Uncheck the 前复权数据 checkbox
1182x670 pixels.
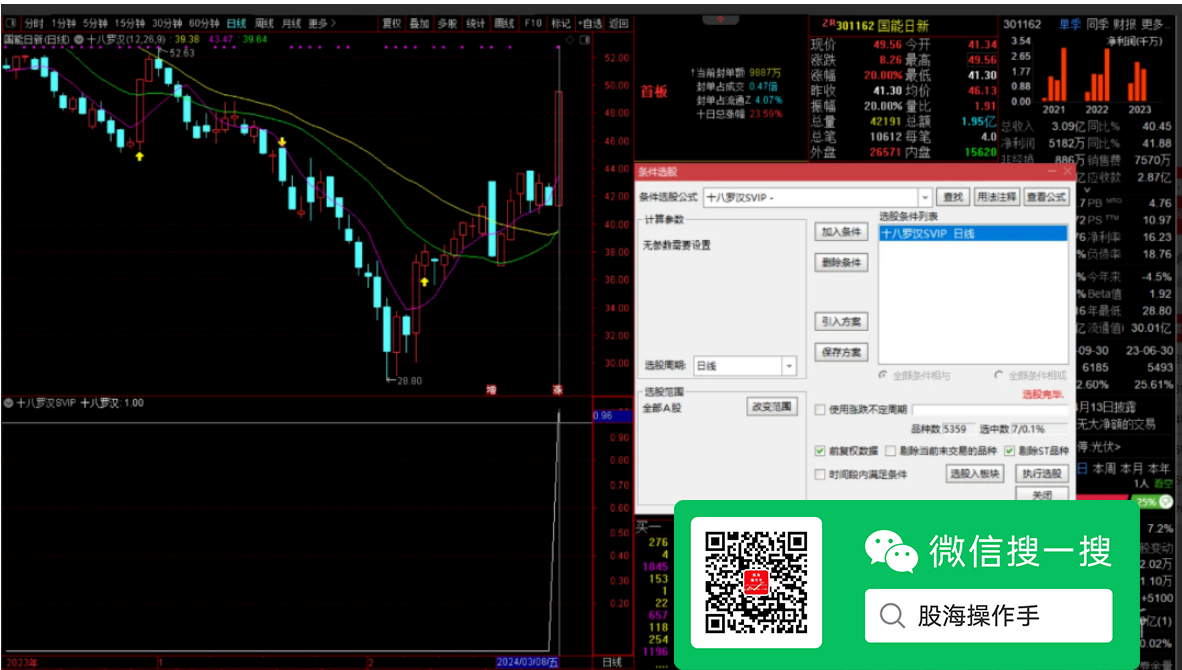click(x=820, y=451)
